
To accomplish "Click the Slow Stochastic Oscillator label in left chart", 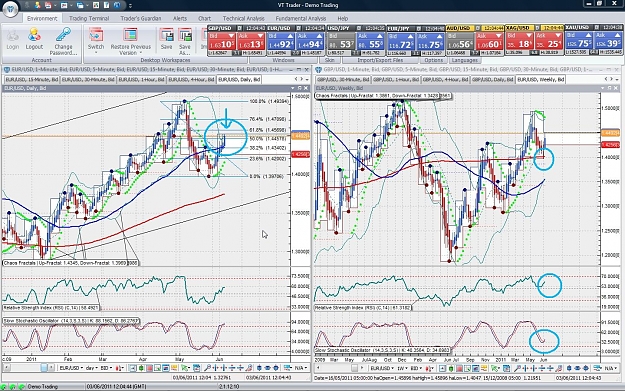I will (71, 320).
